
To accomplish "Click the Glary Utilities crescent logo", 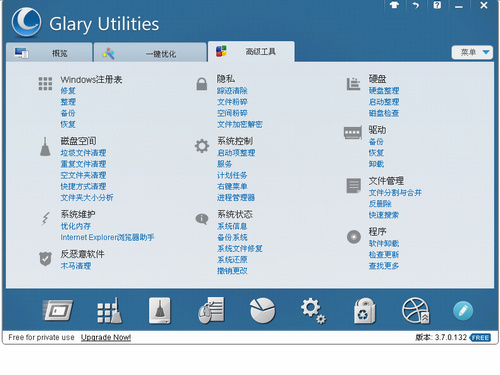I will tap(26, 22).
